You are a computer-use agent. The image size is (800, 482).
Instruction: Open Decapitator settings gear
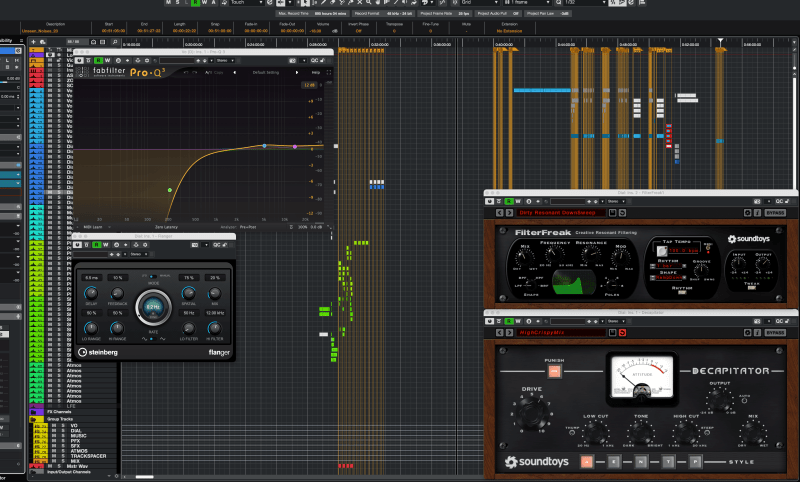pyautogui.click(x=747, y=333)
